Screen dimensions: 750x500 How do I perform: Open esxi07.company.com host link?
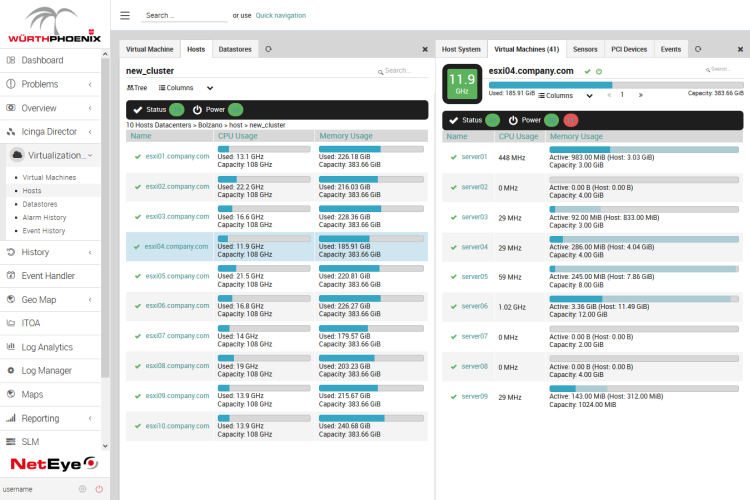(x=176, y=336)
